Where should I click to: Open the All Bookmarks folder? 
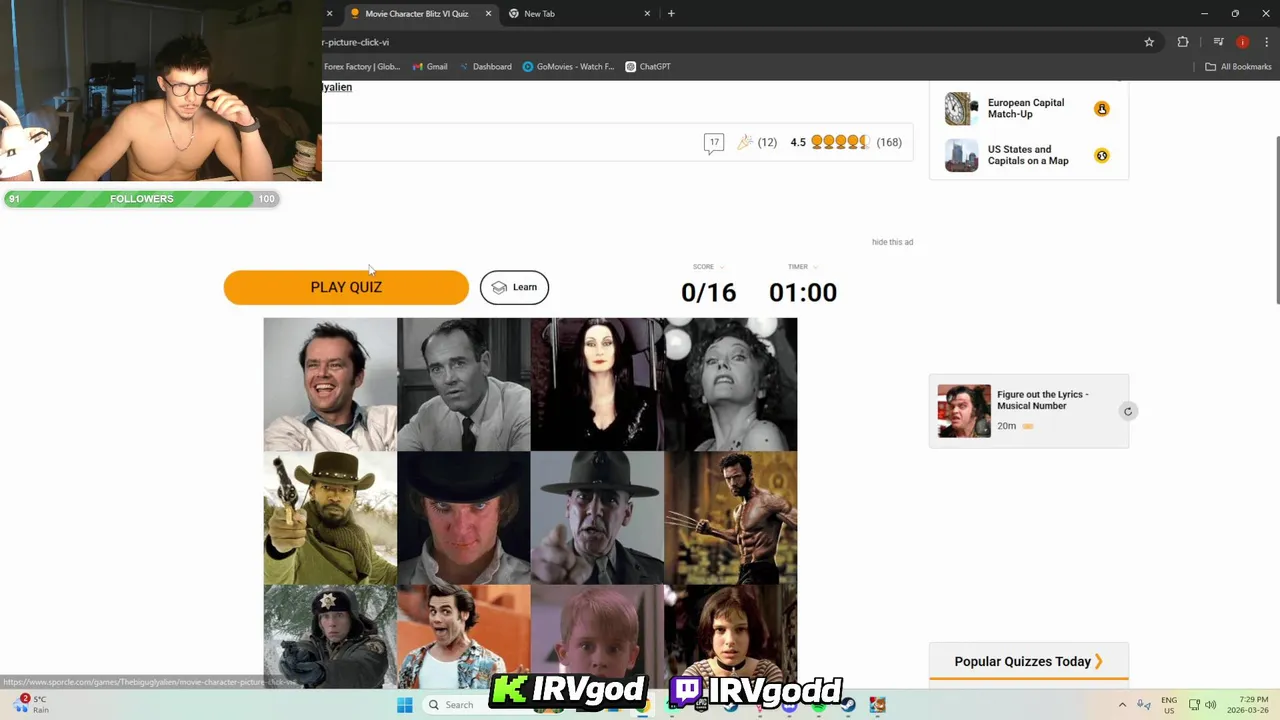(1238, 67)
